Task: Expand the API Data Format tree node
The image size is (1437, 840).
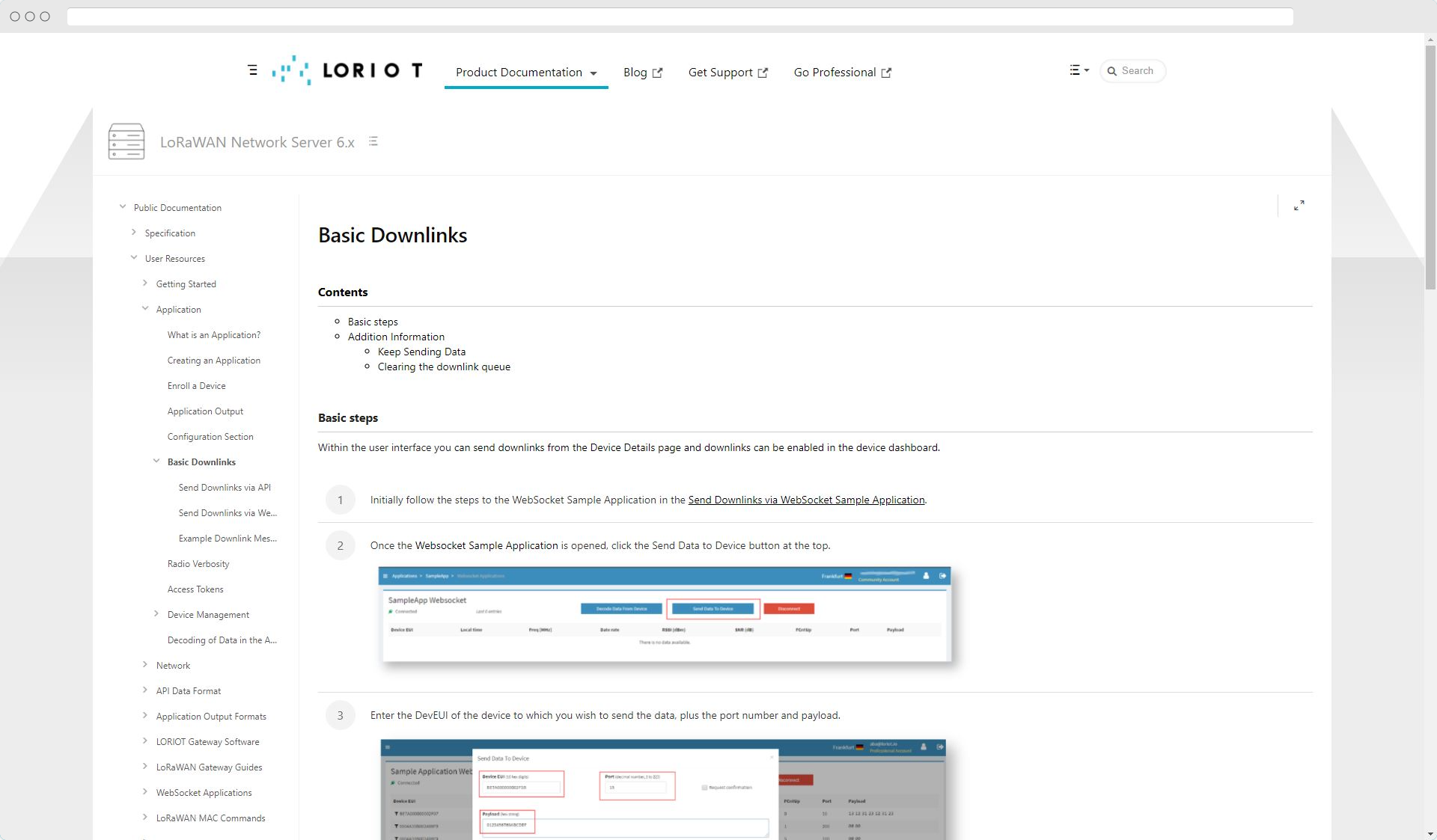Action: pyautogui.click(x=145, y=690)
